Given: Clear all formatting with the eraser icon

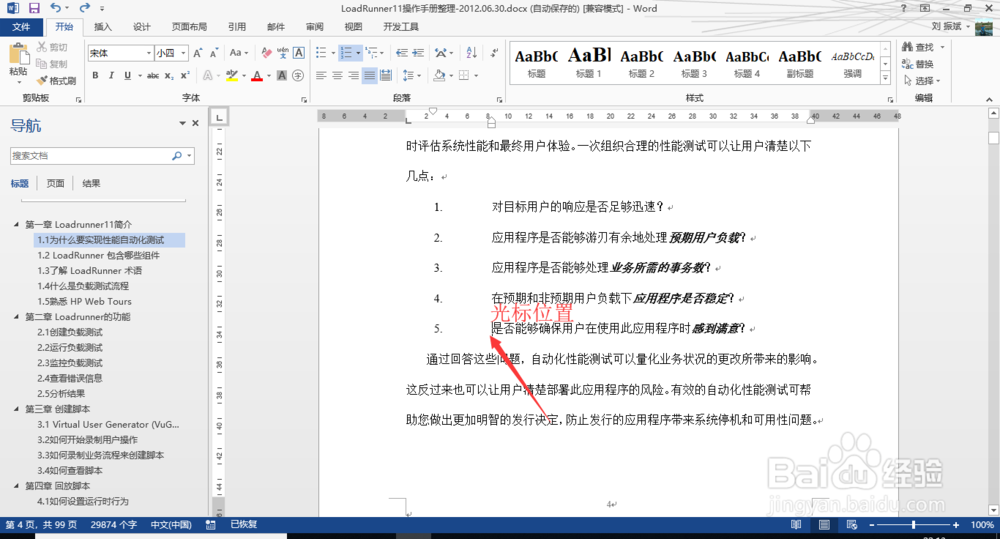Looking at the screenshot, I should coord(267,53).
